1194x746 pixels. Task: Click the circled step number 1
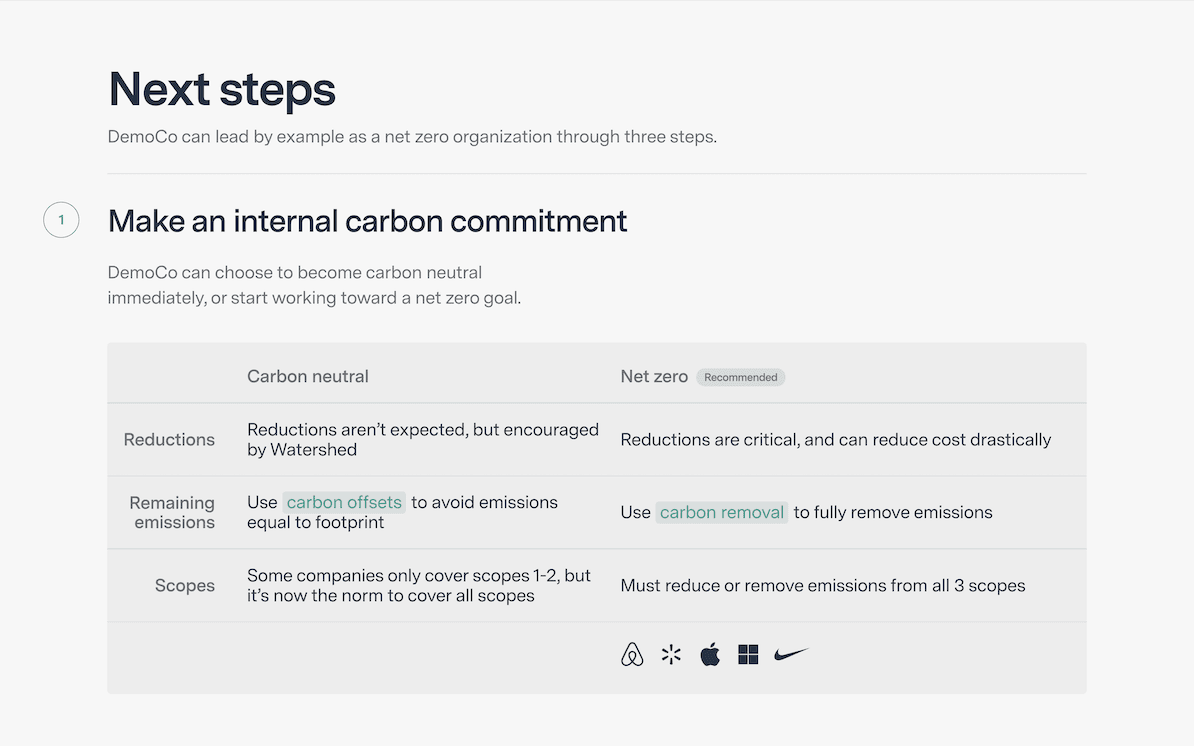tap(61, 220)
